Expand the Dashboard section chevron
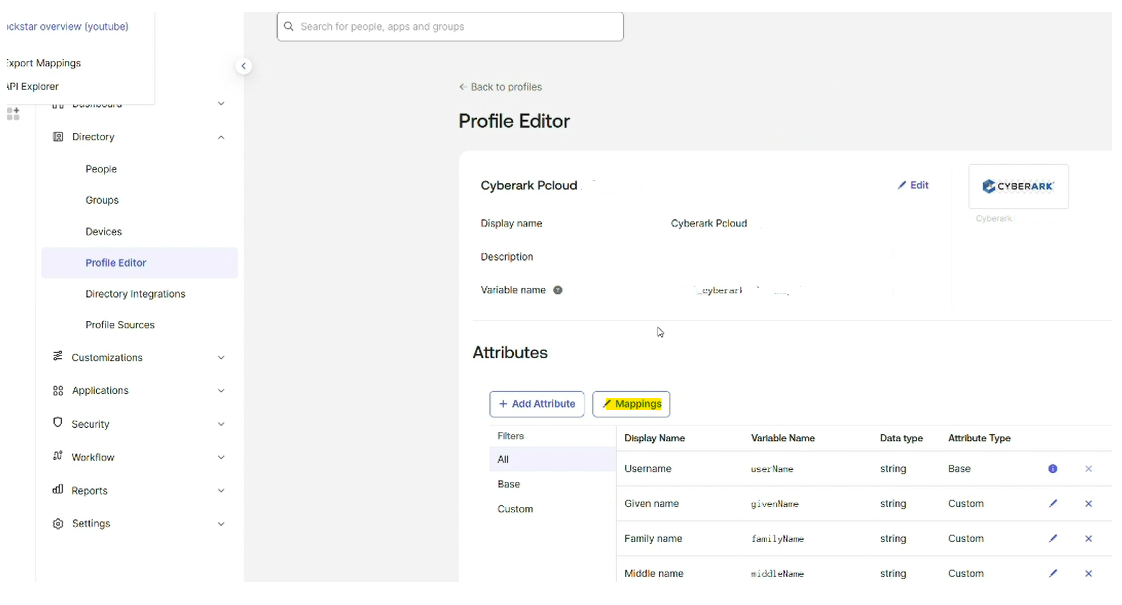Viewport: 1122px width, 605px height. pos(221,104)
